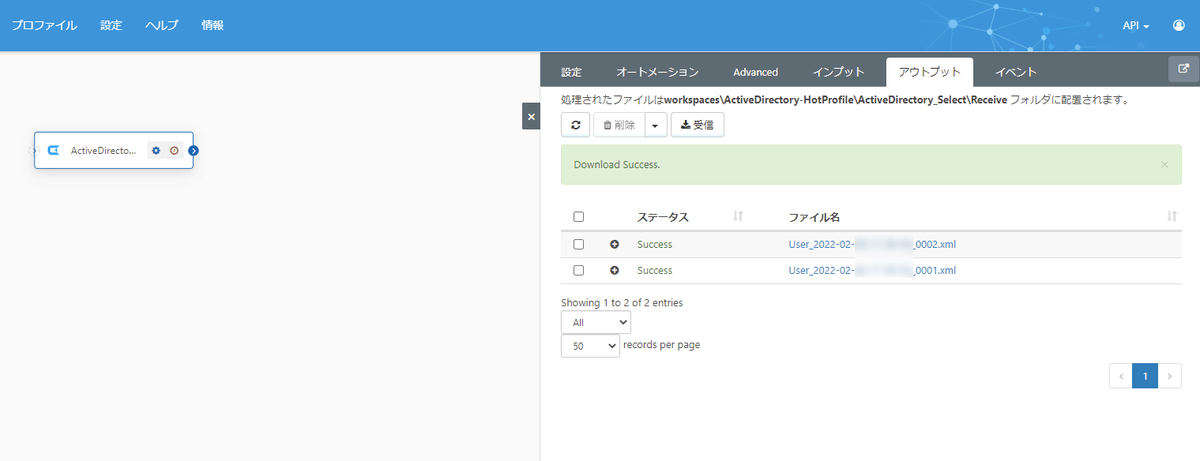
Task: Click the ActiveDirectory connector logo icon
Action: (54, 151)
